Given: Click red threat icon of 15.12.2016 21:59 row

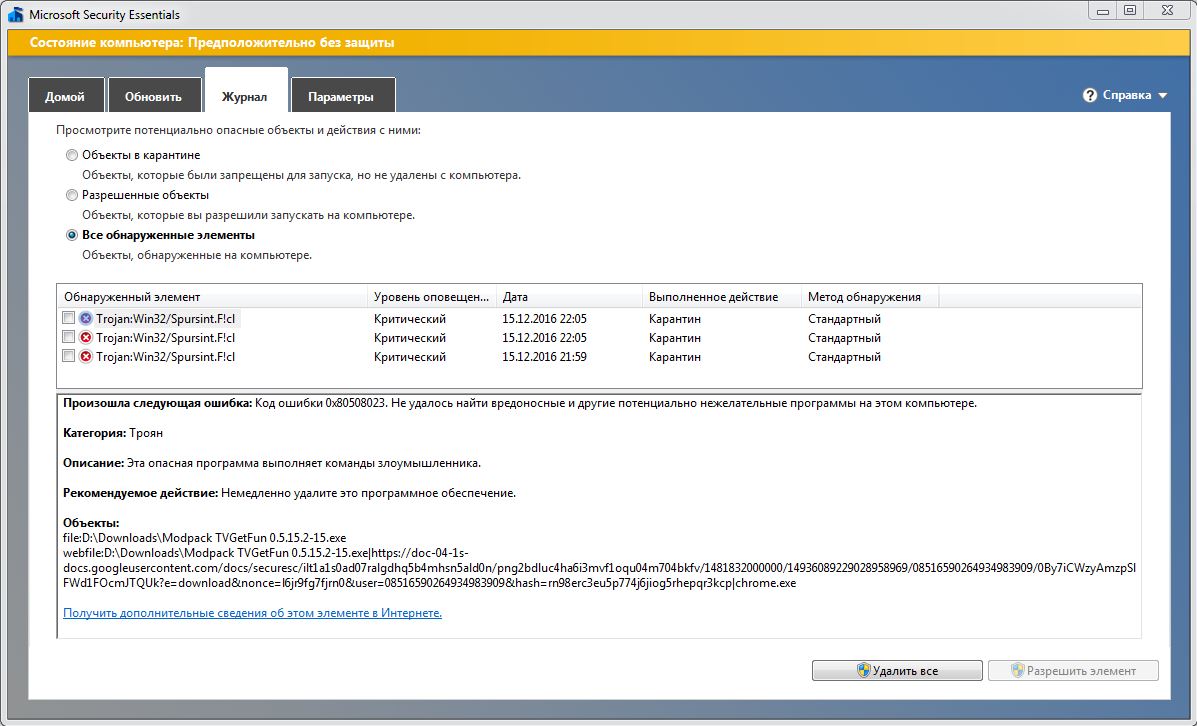Looking at the screenshot, I should pos(86,357).
